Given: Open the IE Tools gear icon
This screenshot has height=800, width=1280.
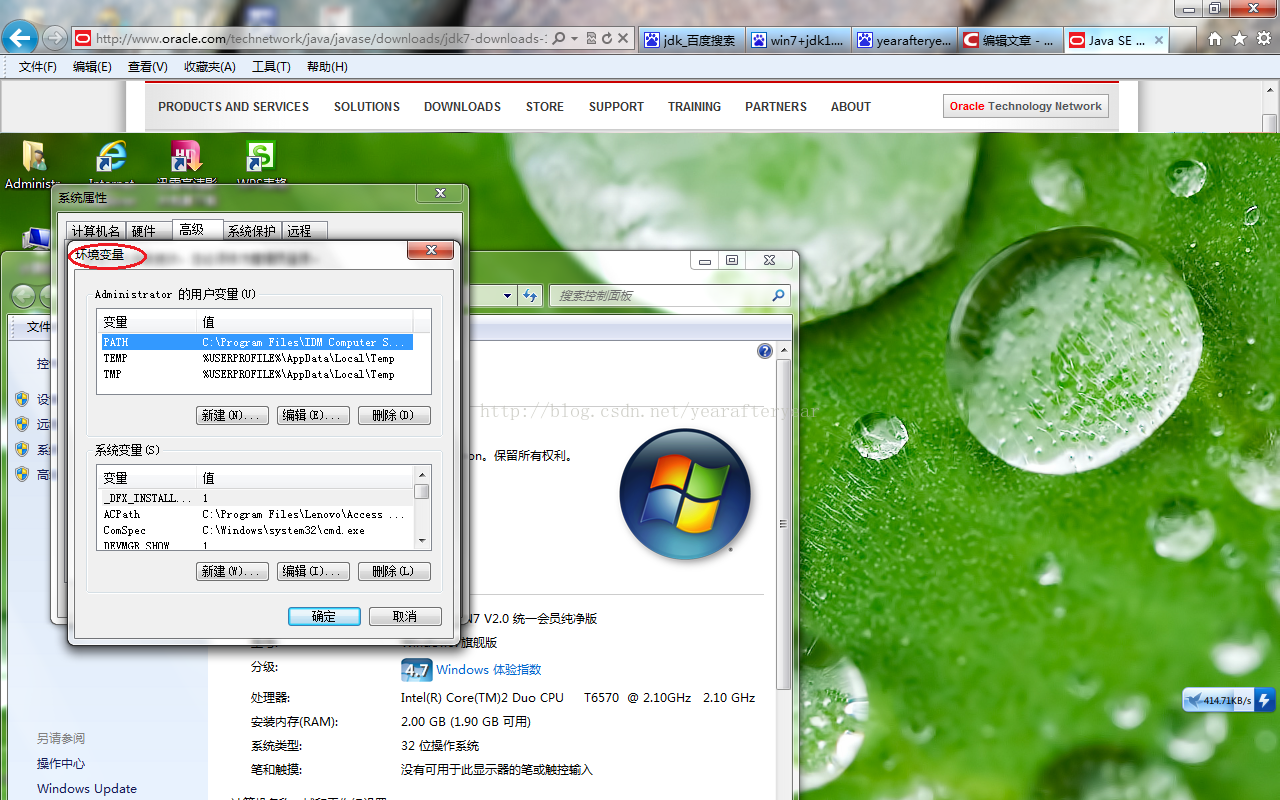Looking at the screenshot, I should [1262, 39].
